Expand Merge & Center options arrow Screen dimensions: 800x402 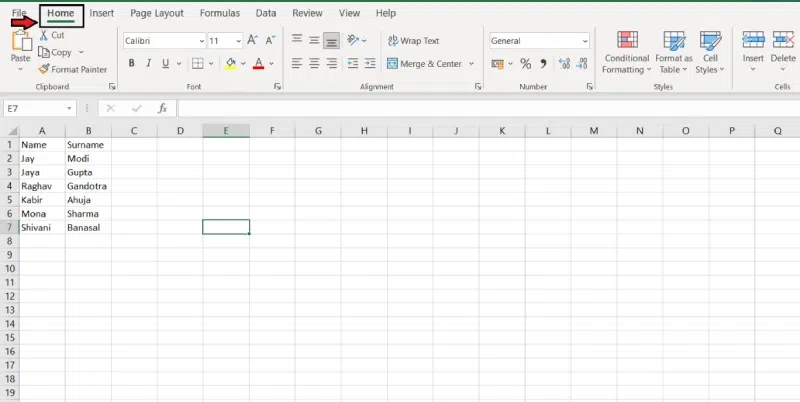[471, 64]
